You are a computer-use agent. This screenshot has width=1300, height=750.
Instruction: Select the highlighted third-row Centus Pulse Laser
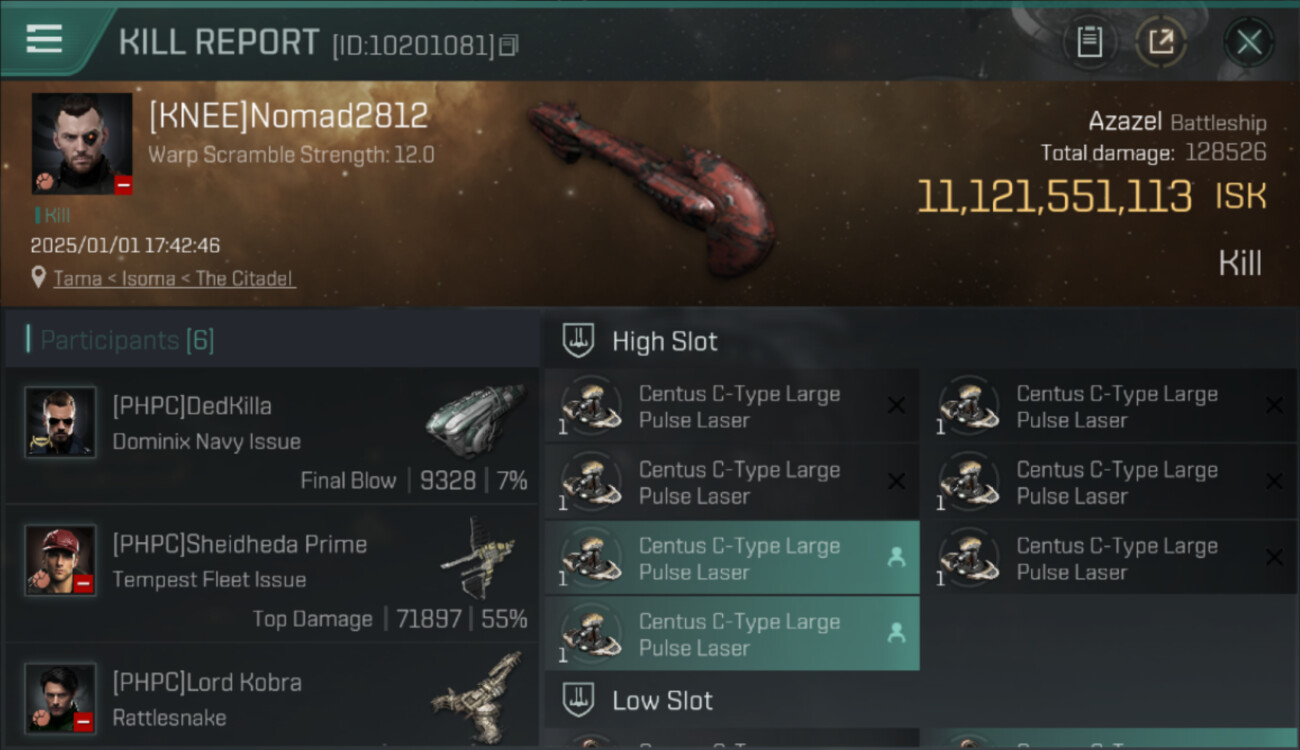pos(732,558)
